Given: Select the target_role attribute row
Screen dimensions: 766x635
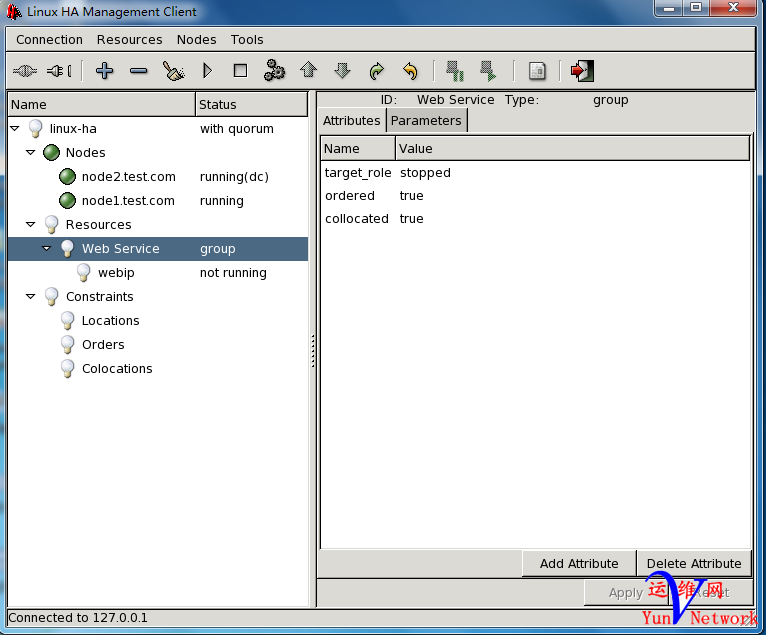Looking at the screenshot, I should 535,172.
